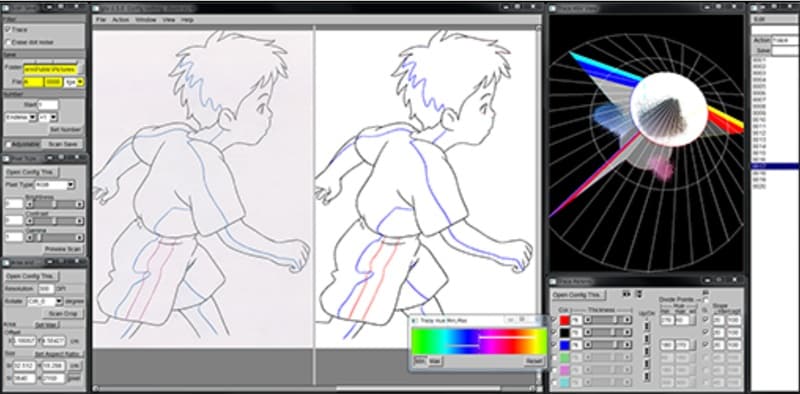Click the green color swatch

tap(565, 358)
